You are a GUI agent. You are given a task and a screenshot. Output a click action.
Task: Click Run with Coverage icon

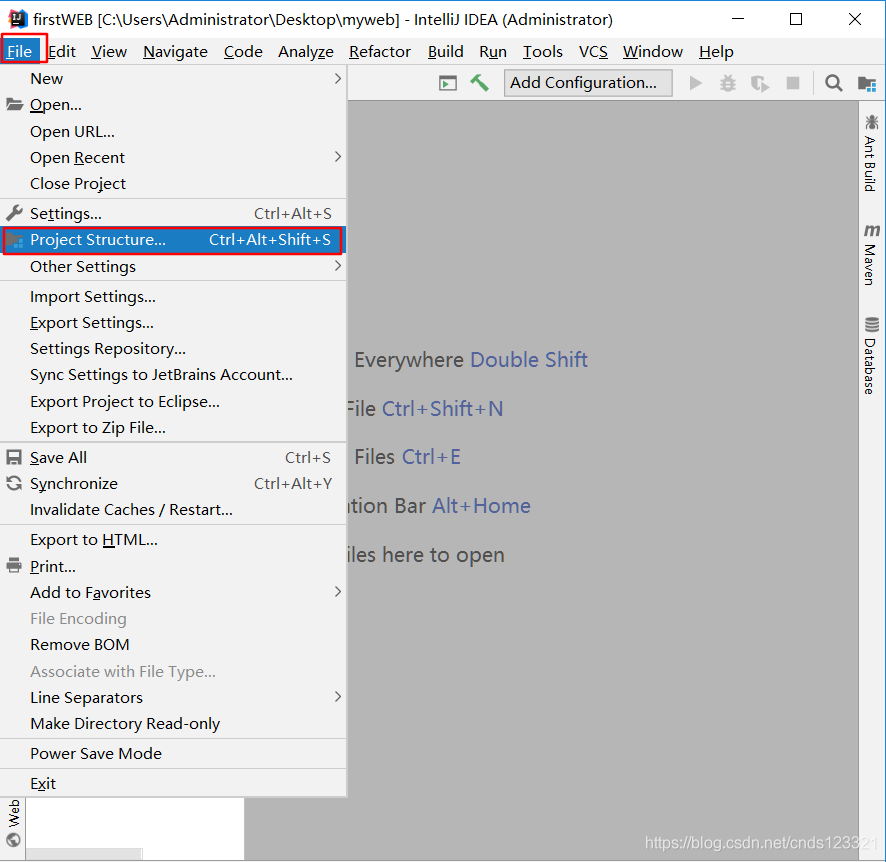tap(759, 84)
